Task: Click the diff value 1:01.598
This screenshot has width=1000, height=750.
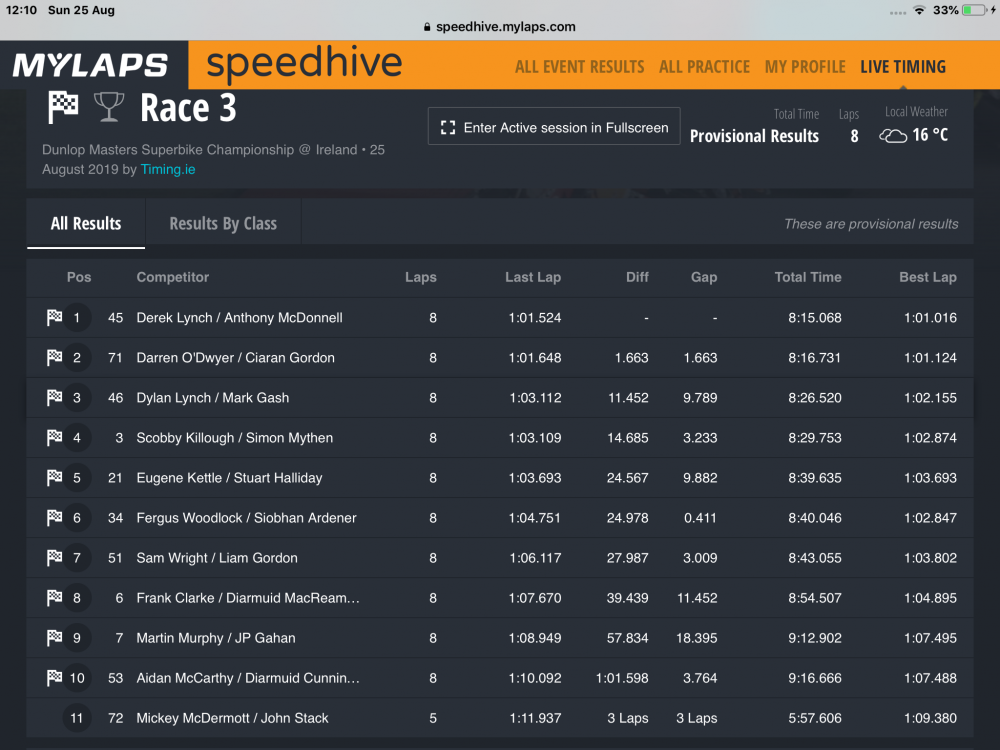Action: 622,678
